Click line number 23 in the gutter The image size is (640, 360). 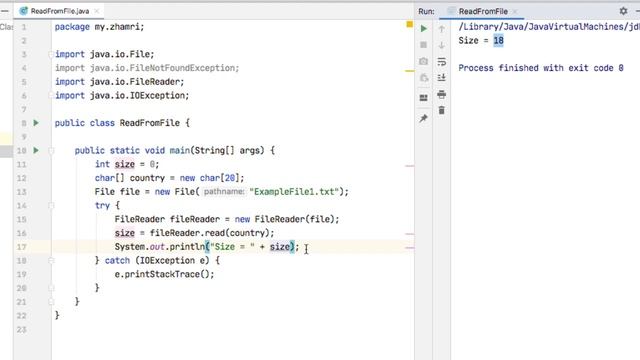pyautogui.click(x=22, y=329)
